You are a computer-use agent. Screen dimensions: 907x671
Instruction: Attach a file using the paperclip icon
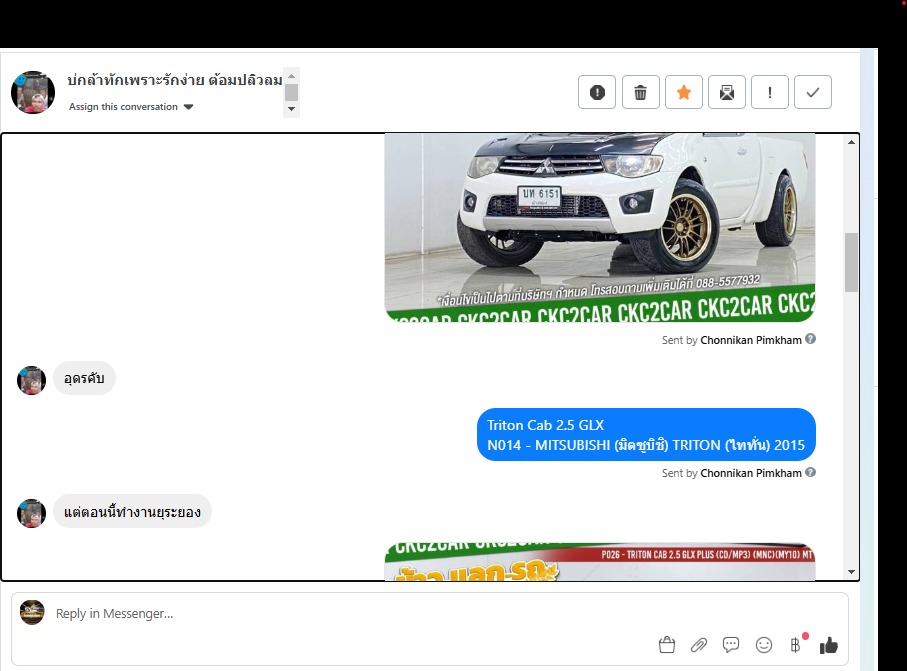click(x=699, y=645)
